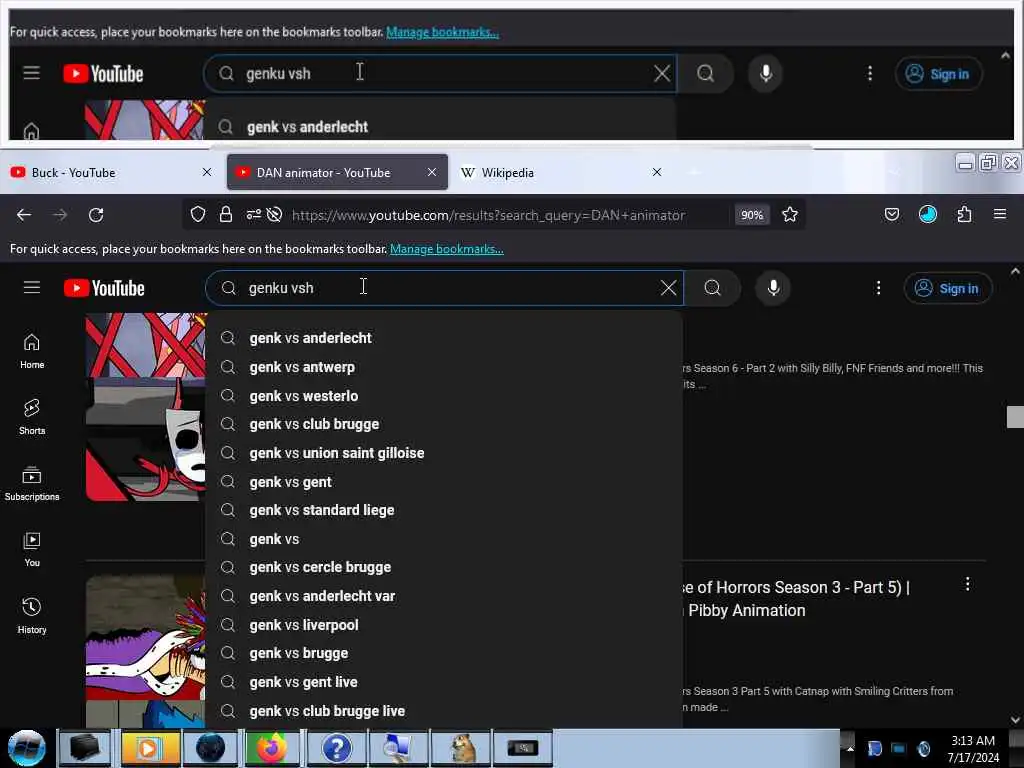Go to YouTube home via logo

[x=104, y=288]
